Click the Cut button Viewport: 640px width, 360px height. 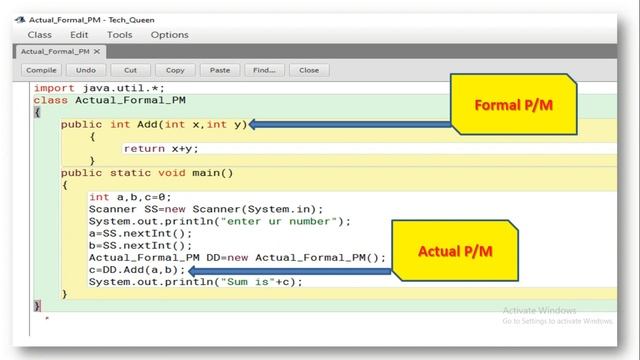pos(130,70)
